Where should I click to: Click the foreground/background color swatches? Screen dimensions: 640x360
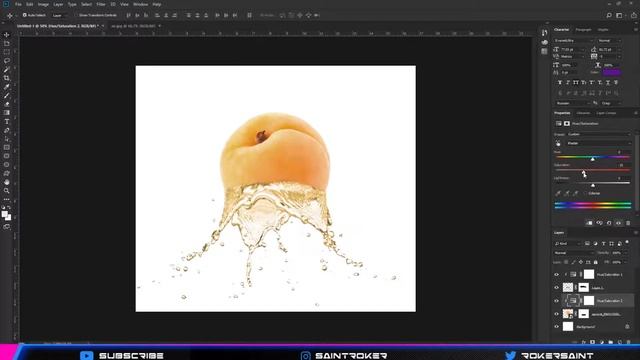[6, 216]
